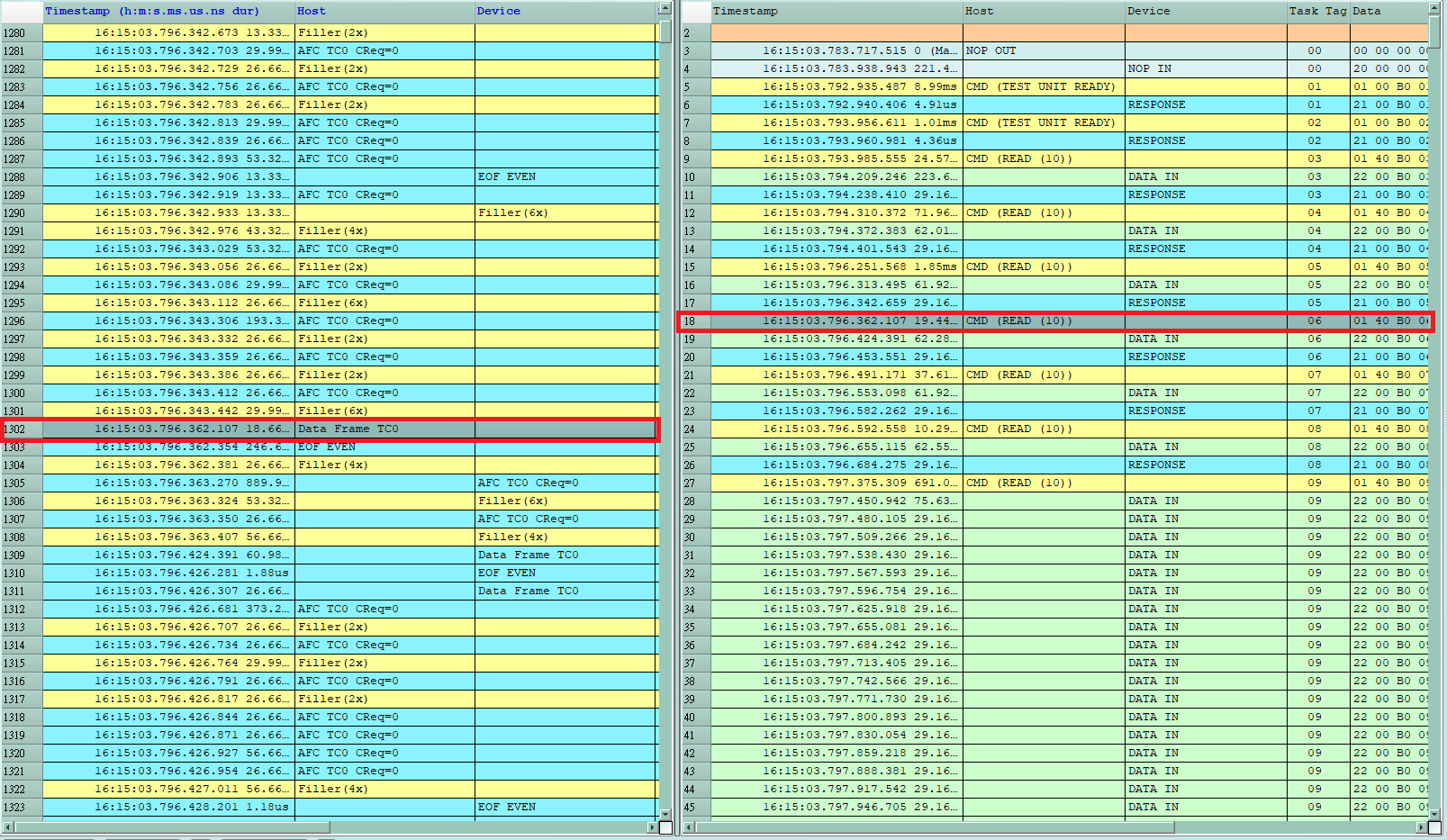
Task: Select highlighted row 18 CMD (READ (10))
Action: click(x=1055, y=321)
